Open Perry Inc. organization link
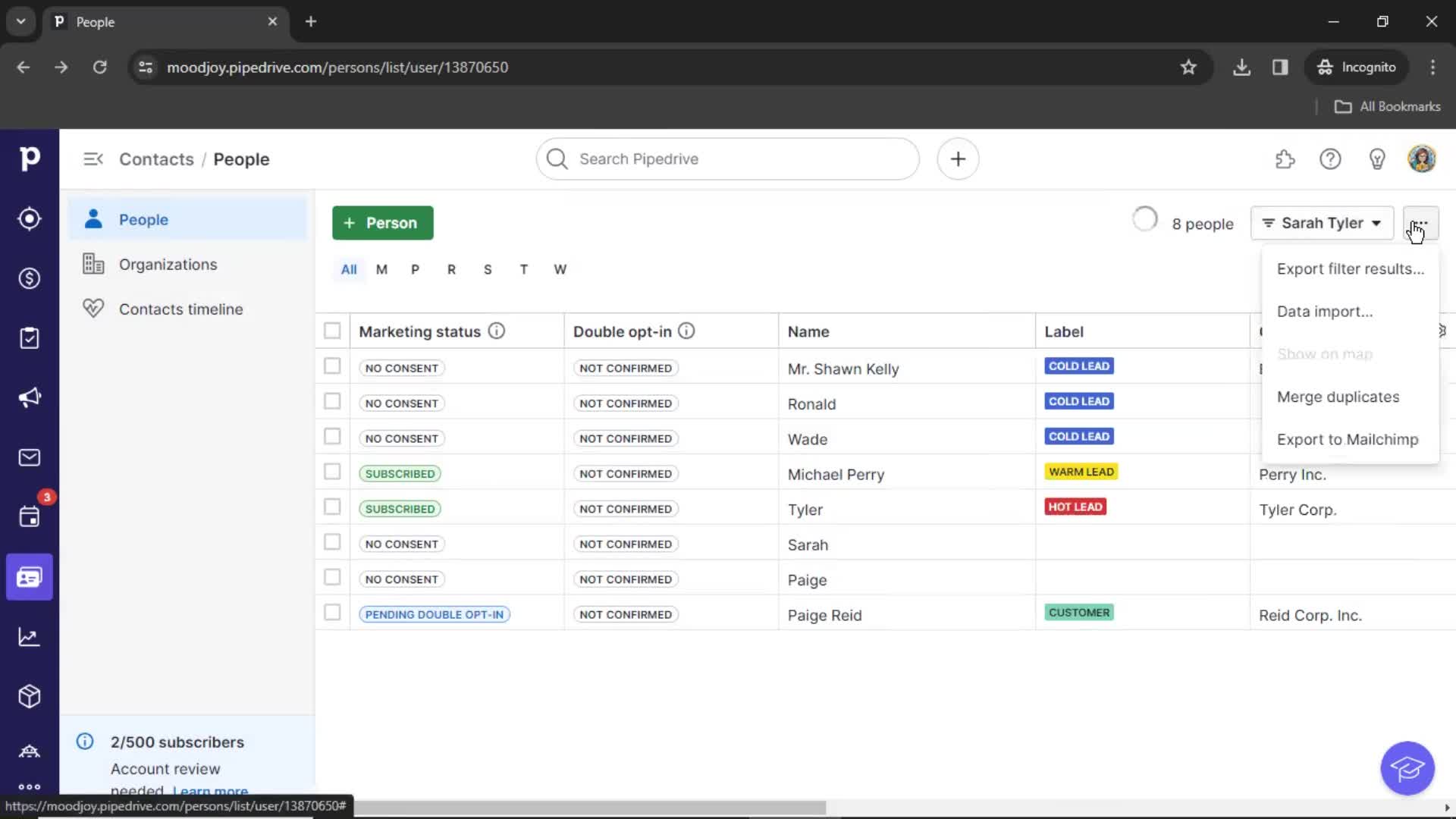The height and width of the screenshot is (819, 1456). click(x=1292, y=475)
